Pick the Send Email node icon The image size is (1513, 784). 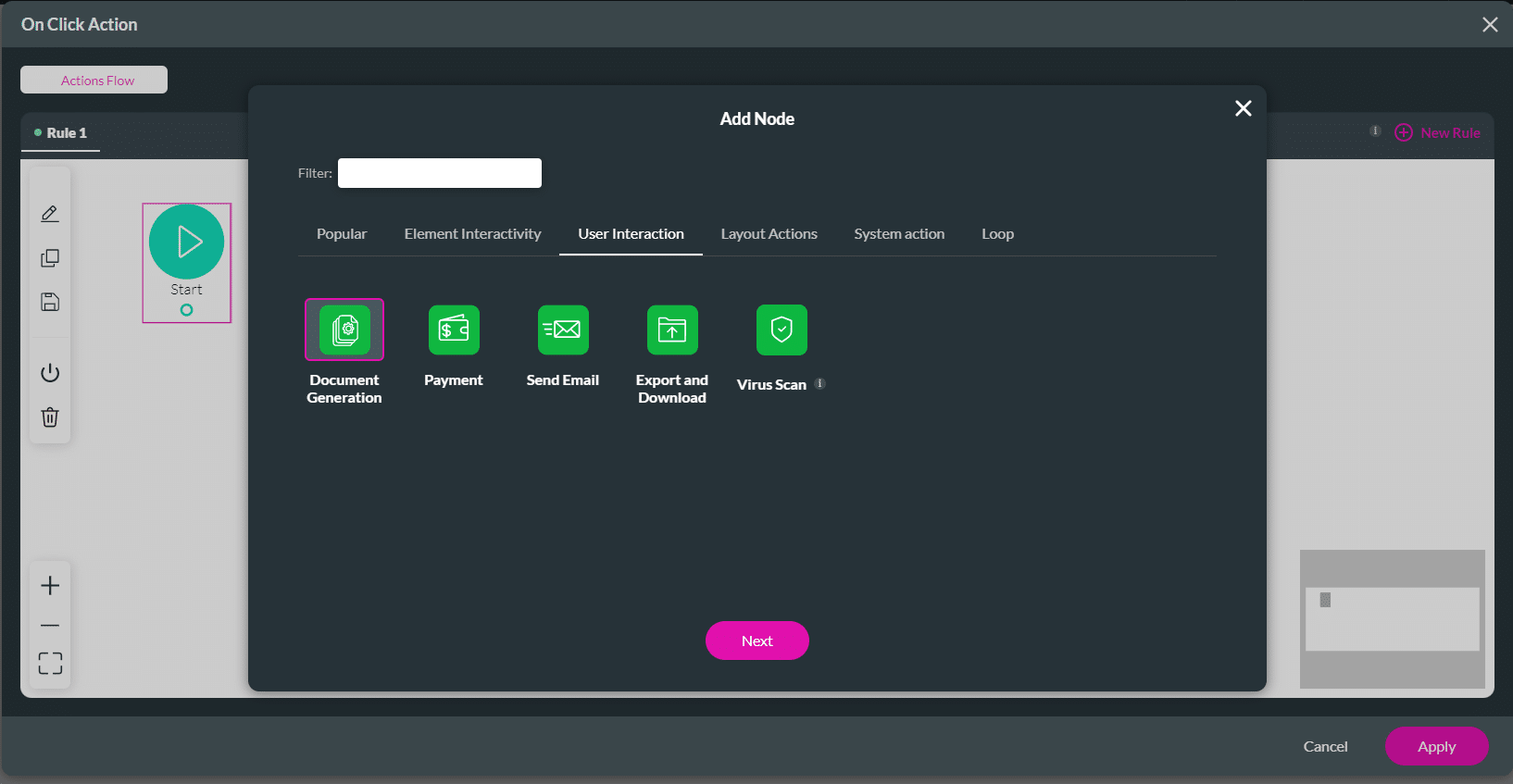point(563,330)
